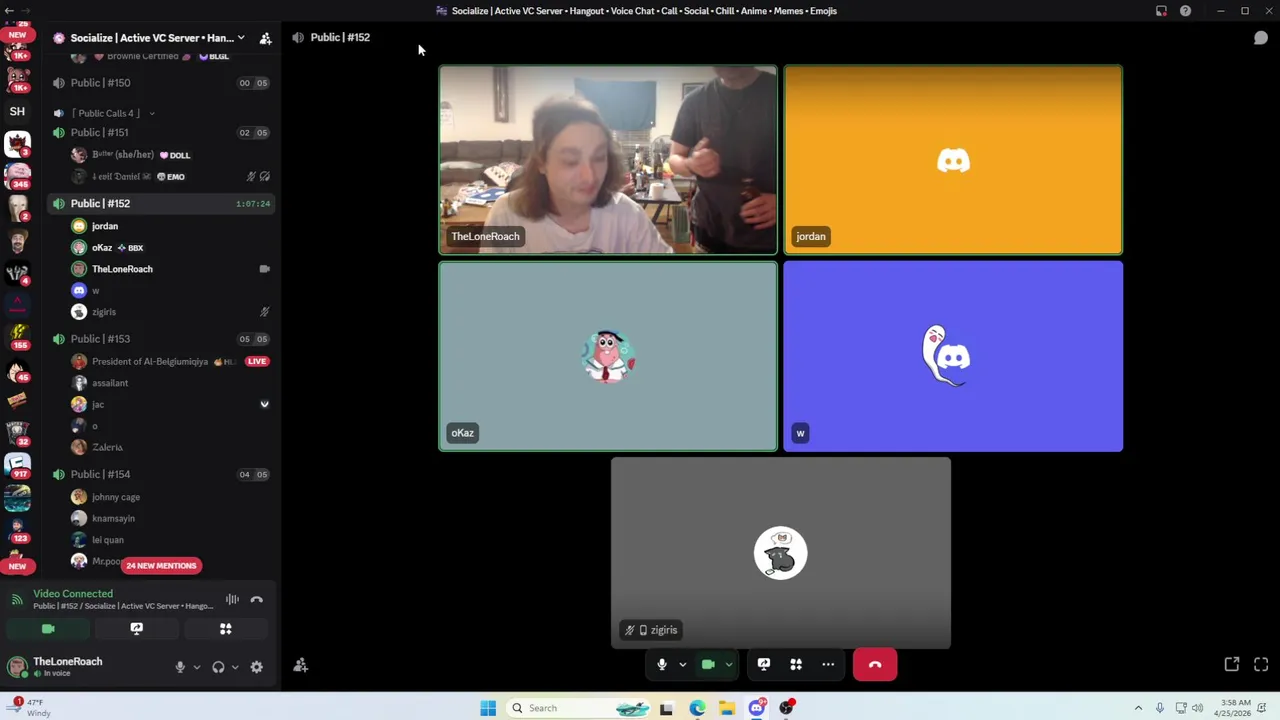
Task: Deafen with headphones icon in user panel
Action: (x=218, y=667)
